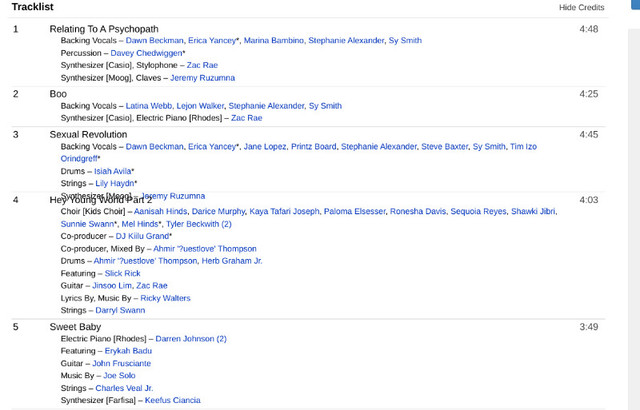The height and width of the screenshot is (410, 640).
Task: Open the John Frusciante guitar credit link
Action: pos(121,363)
